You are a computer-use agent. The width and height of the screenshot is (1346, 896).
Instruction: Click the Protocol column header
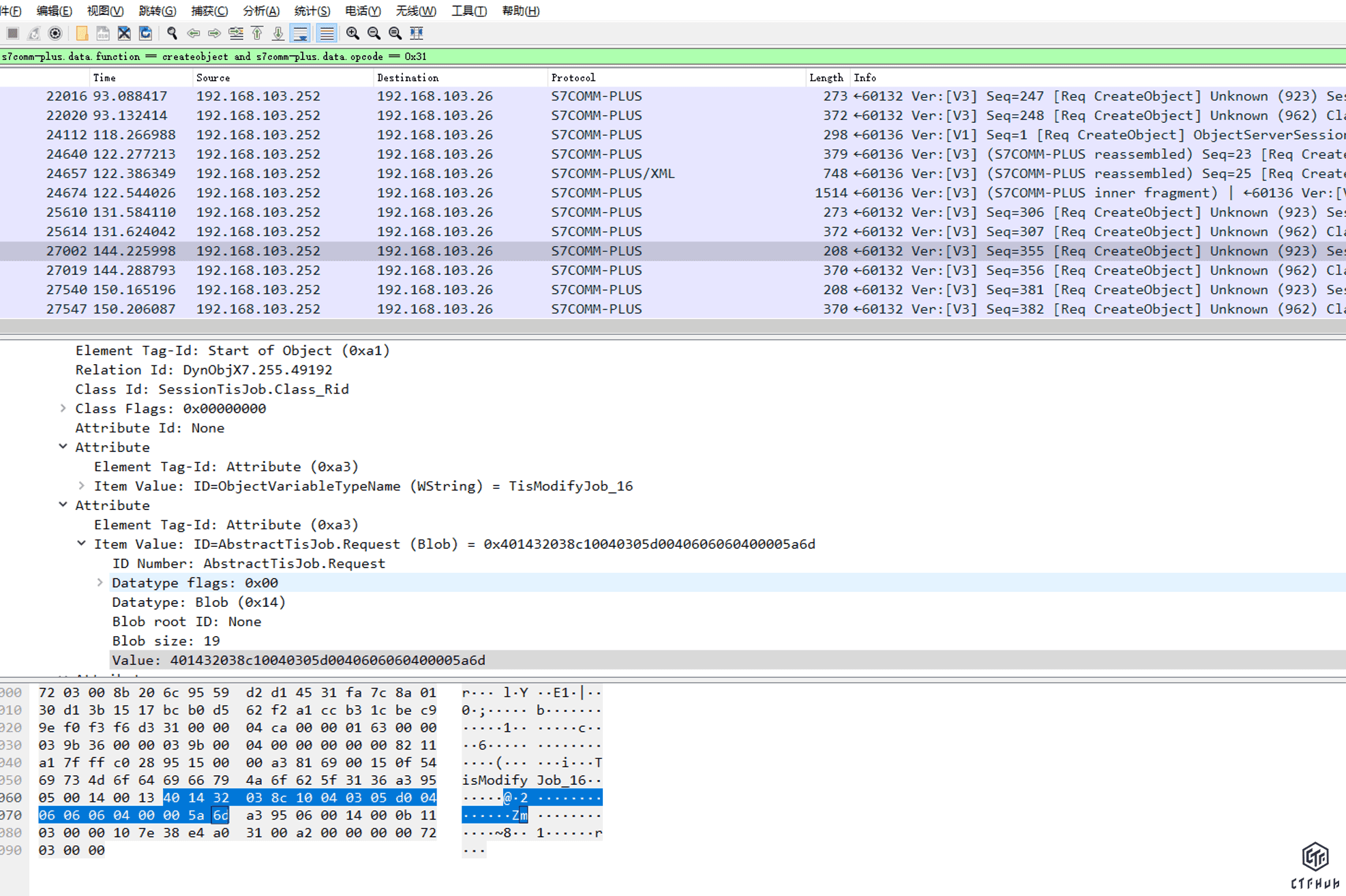[x=573, y=78]
